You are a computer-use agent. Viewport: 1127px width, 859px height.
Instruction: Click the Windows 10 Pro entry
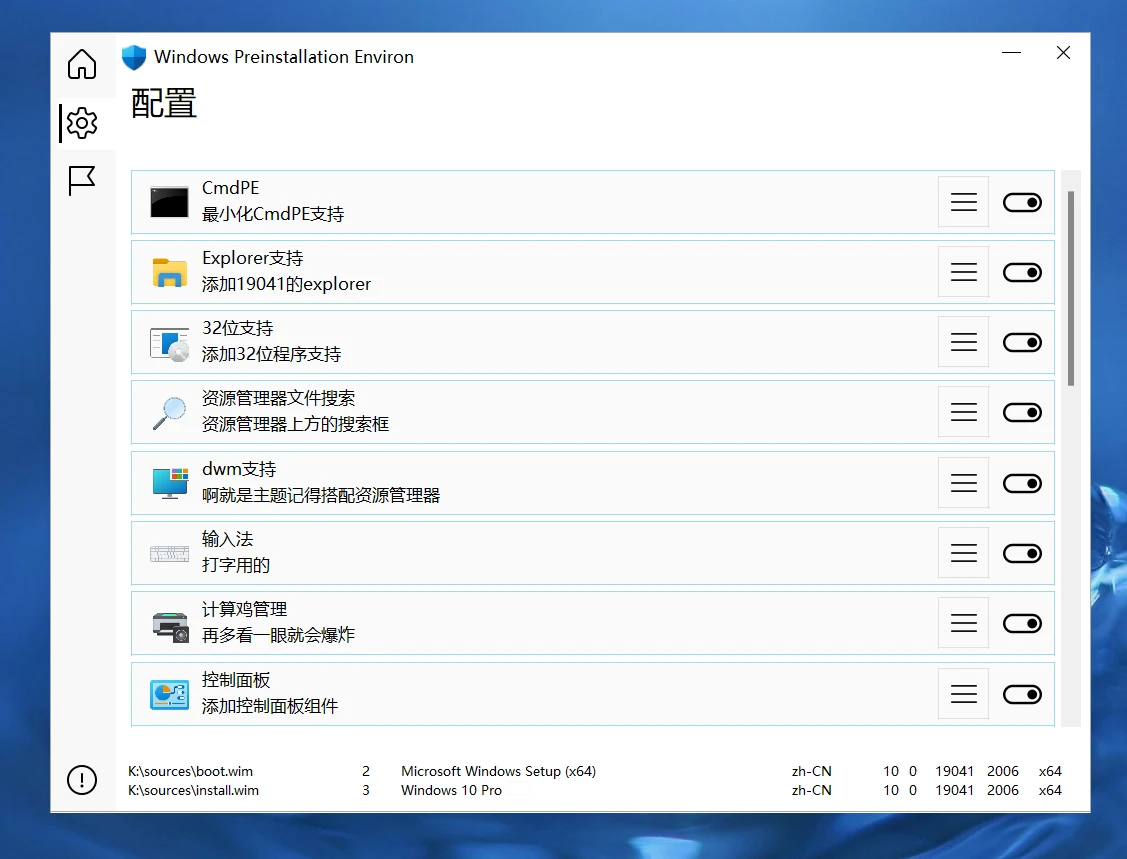coord(451,790)
